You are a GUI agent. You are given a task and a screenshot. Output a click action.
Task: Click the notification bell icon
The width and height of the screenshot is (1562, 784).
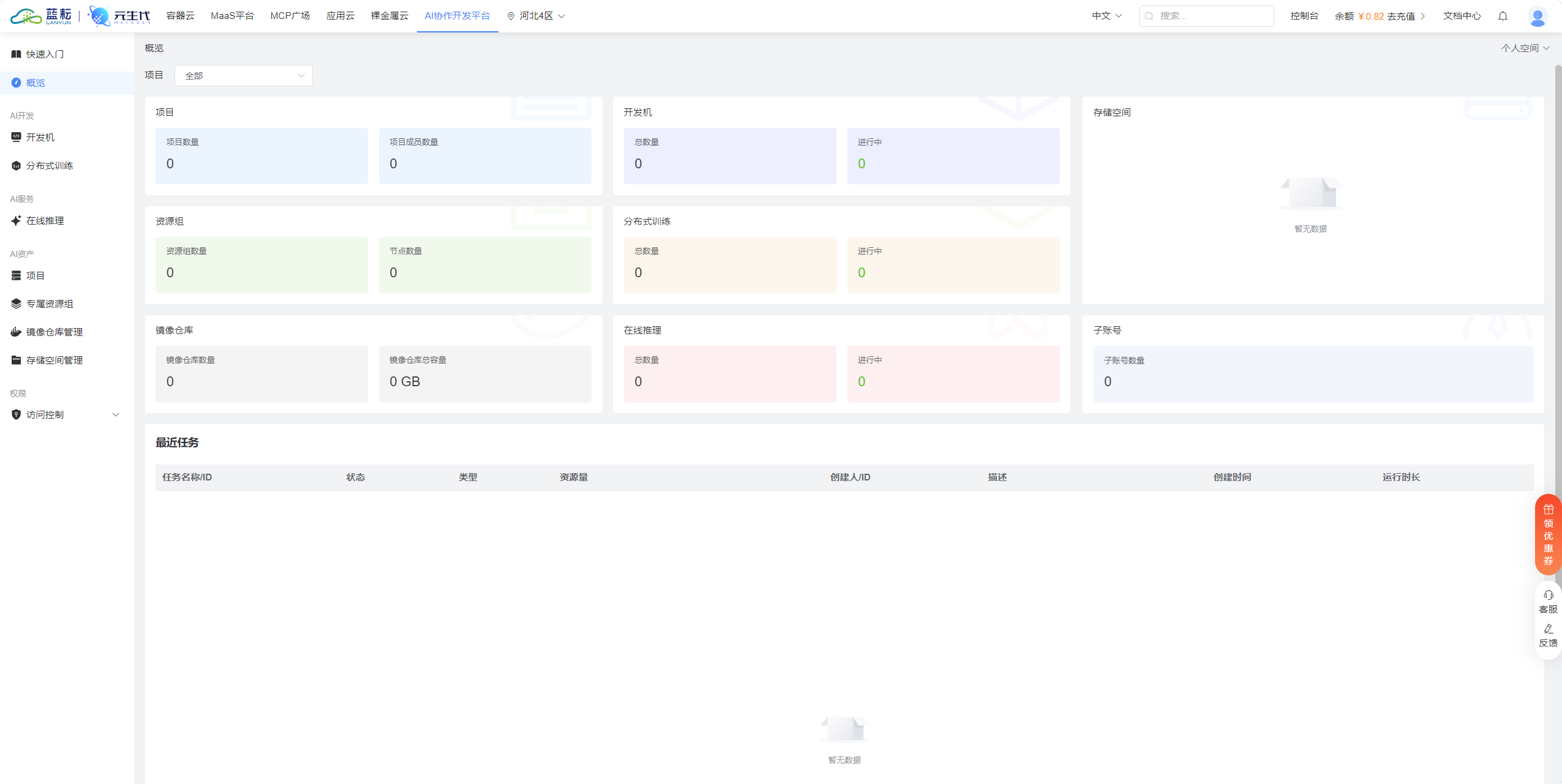(x=1503, y=16)
